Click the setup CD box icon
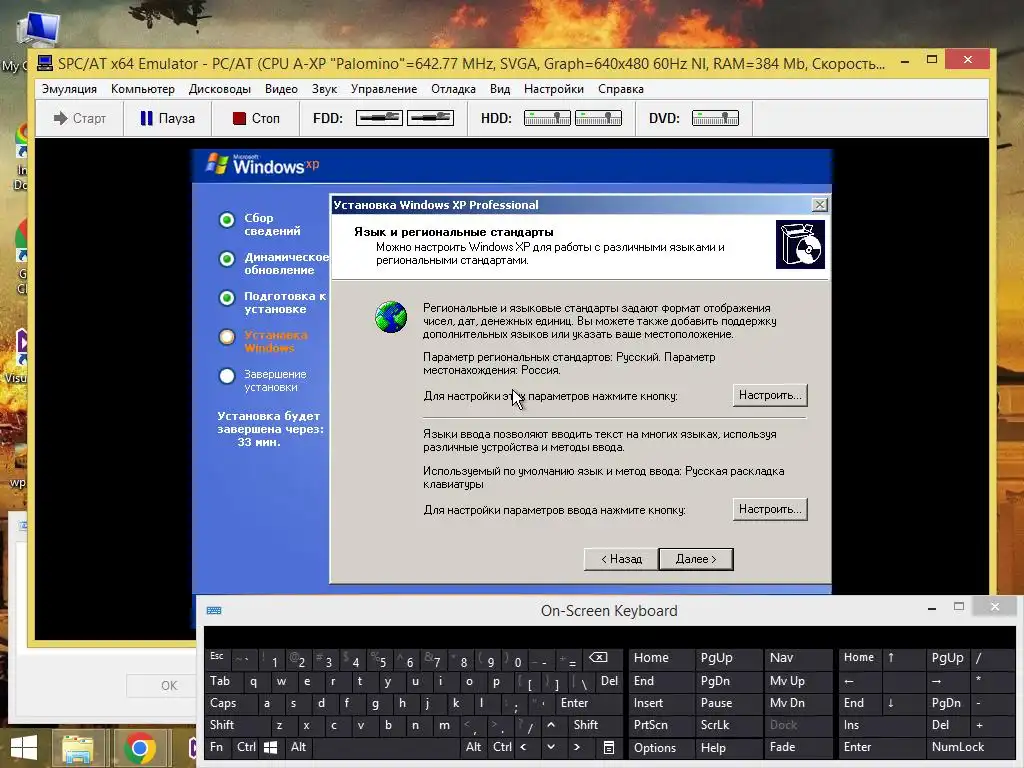 800,244
